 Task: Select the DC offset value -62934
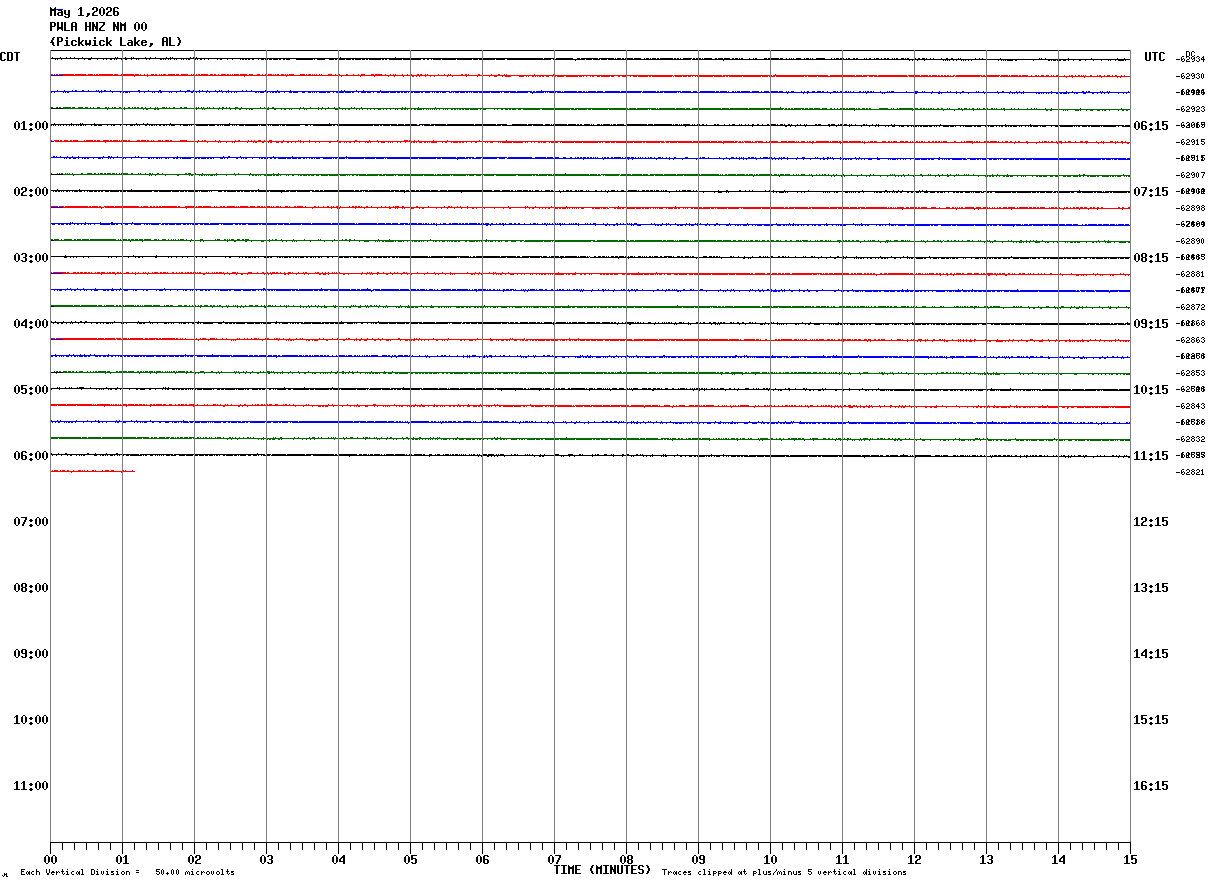pyautogui.click(x=1191, y=60)
